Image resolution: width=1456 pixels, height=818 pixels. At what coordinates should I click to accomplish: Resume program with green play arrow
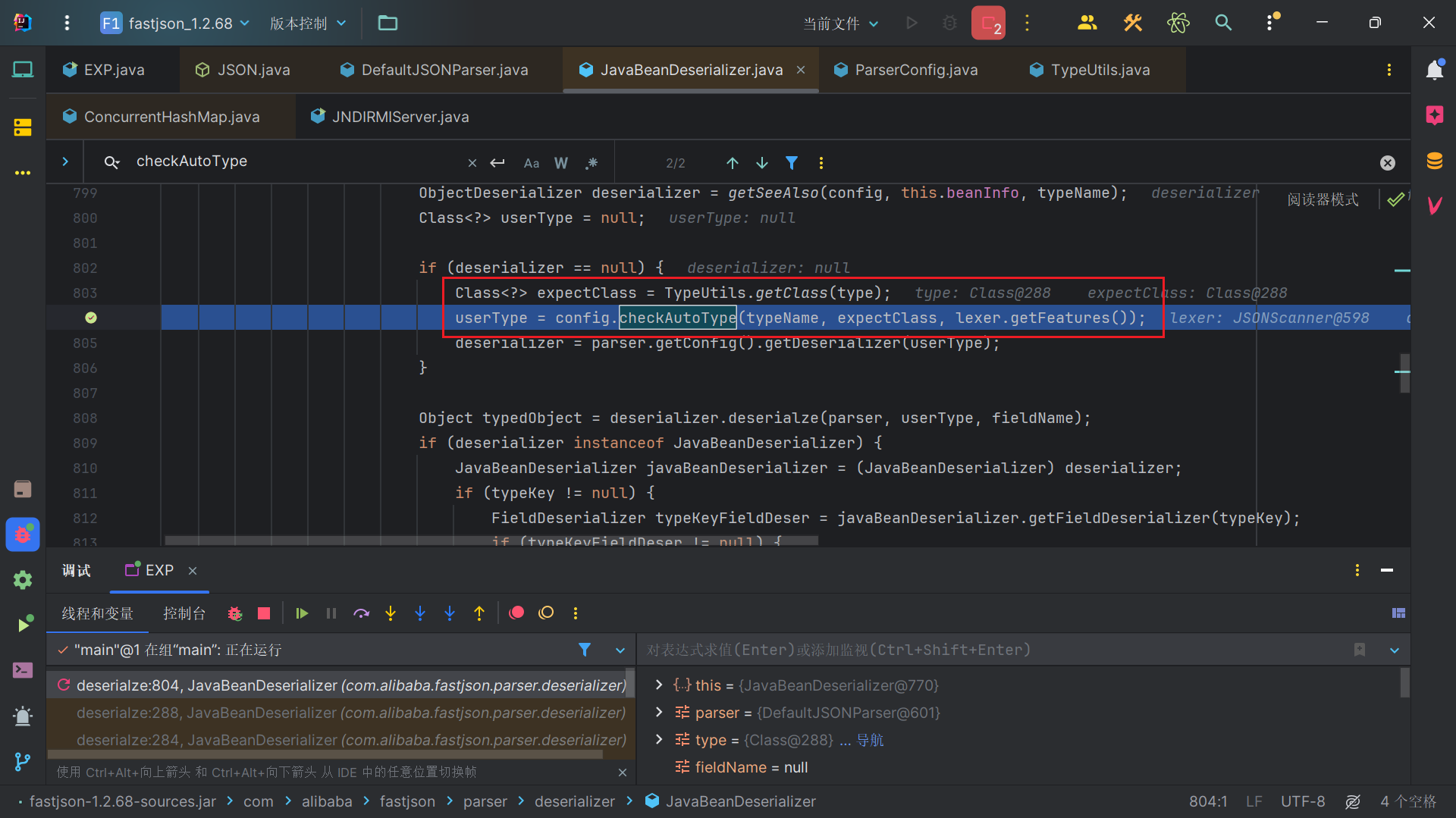pyautogui.click(x=302, y=613)
